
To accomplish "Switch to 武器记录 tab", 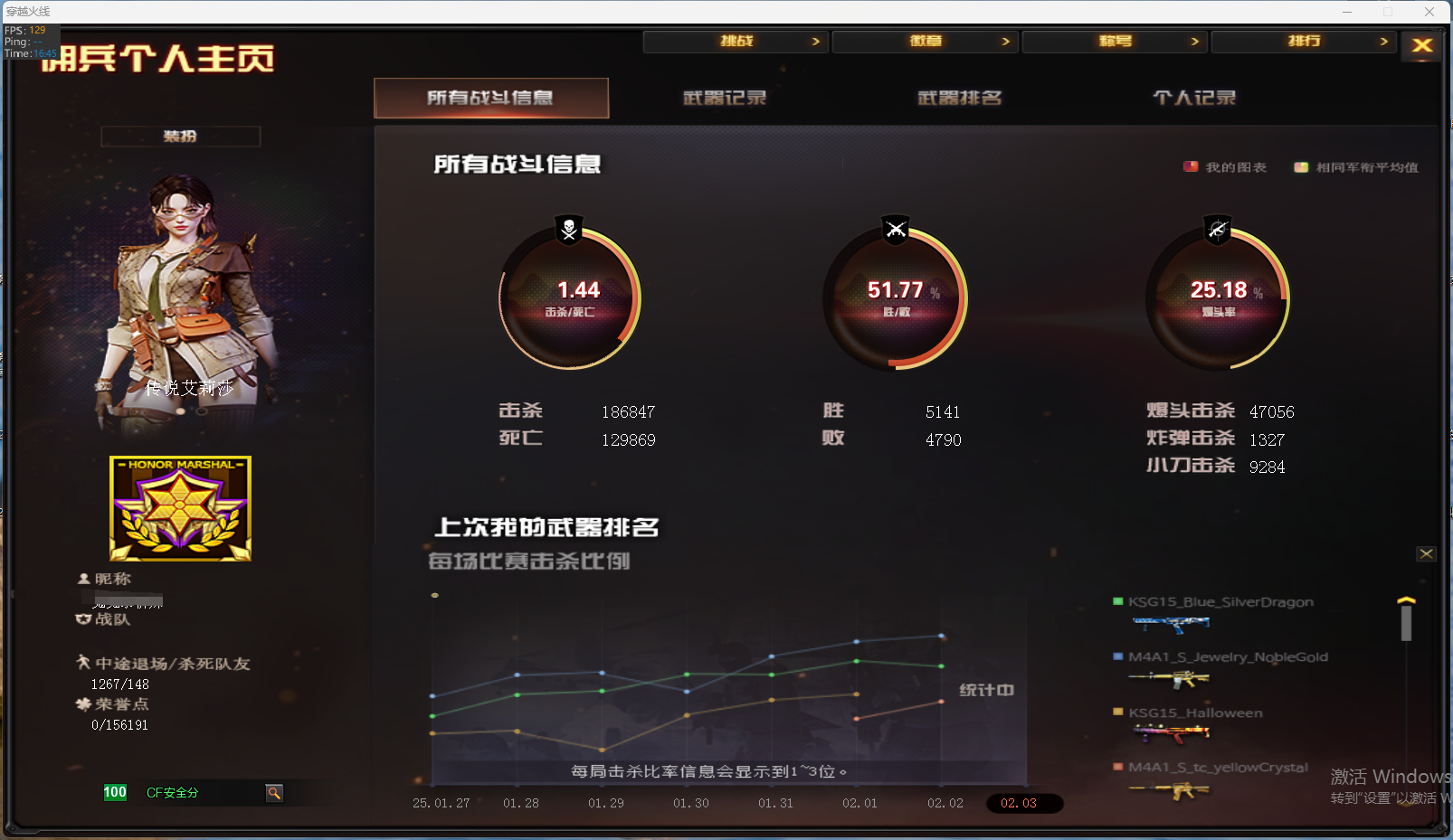I will [x=725, y=98].
